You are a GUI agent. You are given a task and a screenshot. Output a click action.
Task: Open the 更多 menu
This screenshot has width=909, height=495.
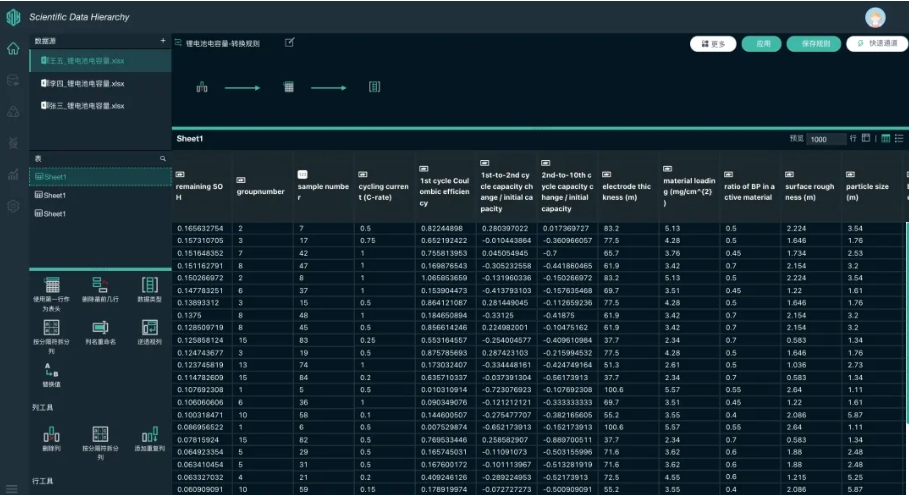coord(713,44)
